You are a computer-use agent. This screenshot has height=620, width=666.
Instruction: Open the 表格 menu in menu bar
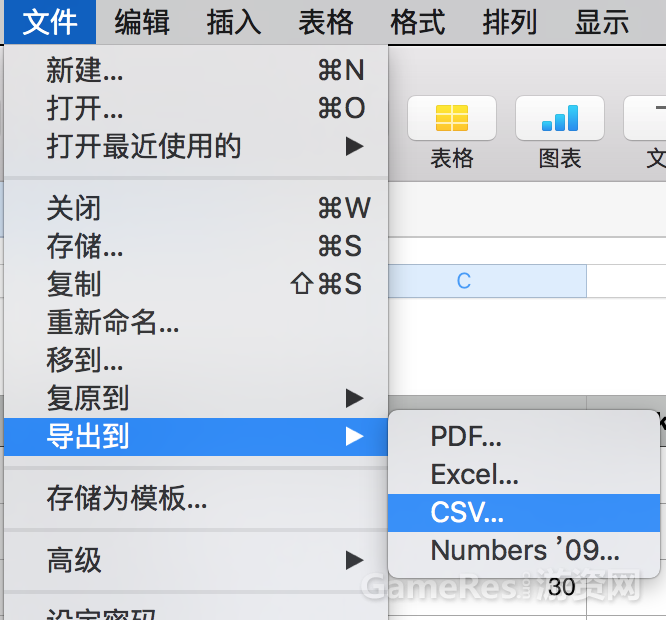(x=326, y=22)
